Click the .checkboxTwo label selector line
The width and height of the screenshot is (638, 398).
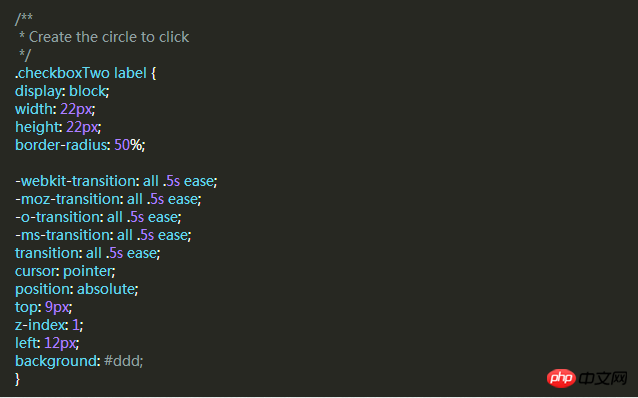pyautogui.click(x=85, y=73)
